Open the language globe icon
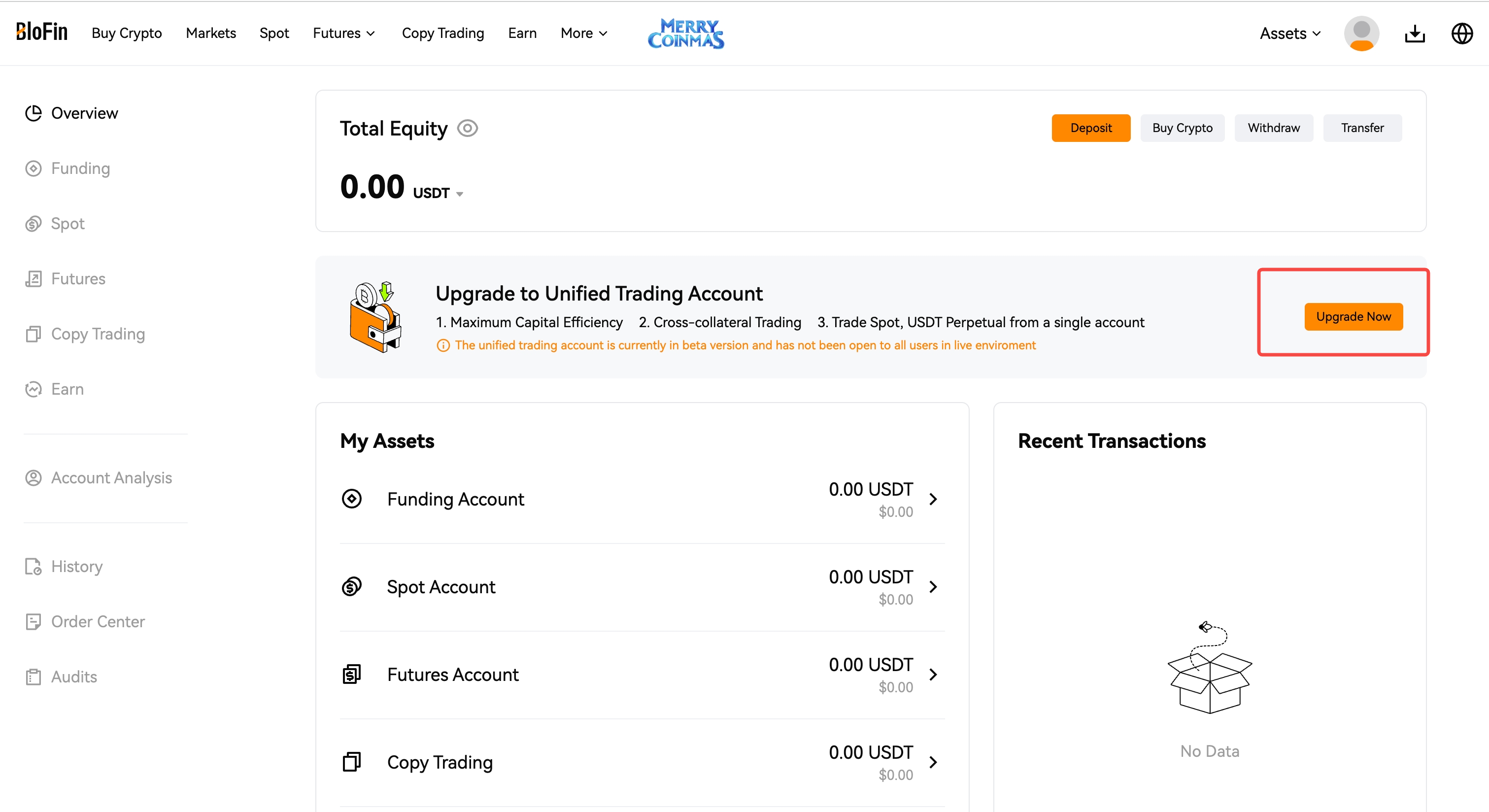 coord(1462,34)
